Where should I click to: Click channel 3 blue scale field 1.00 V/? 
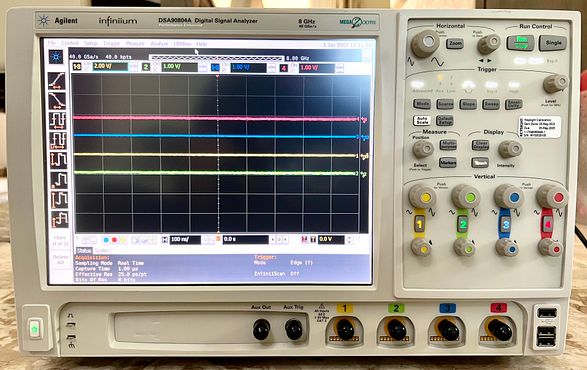249,68
